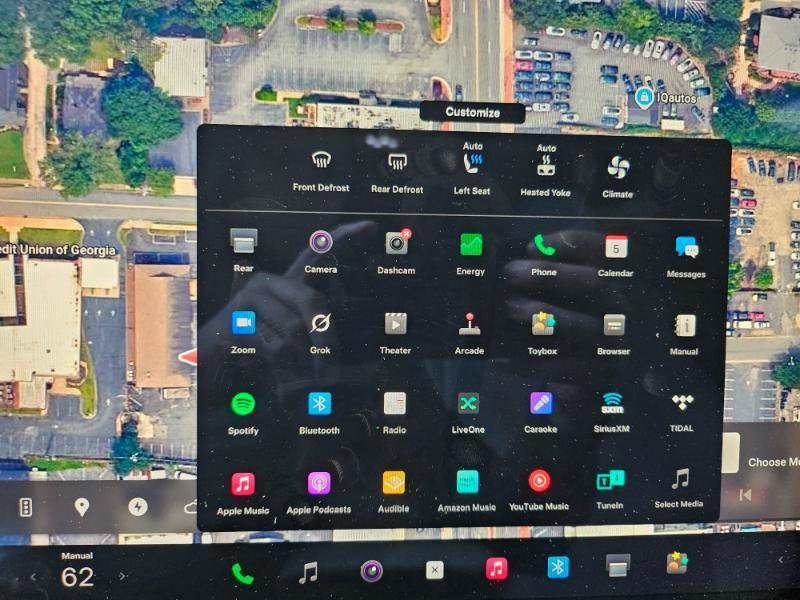Image resolution: width=800 pixels, height=600 pixels.
Task: Tap the camera icon in bottom dock
Action: (371, 571)
